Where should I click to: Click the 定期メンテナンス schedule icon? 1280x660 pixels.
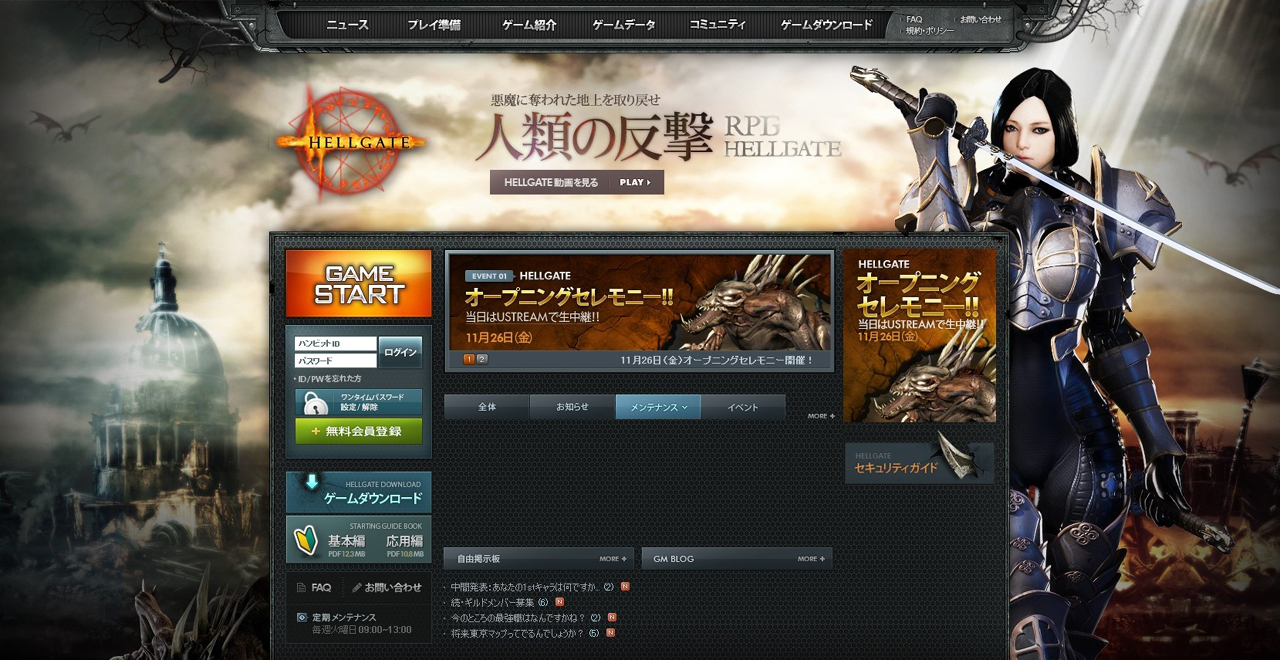click(302, 618)
